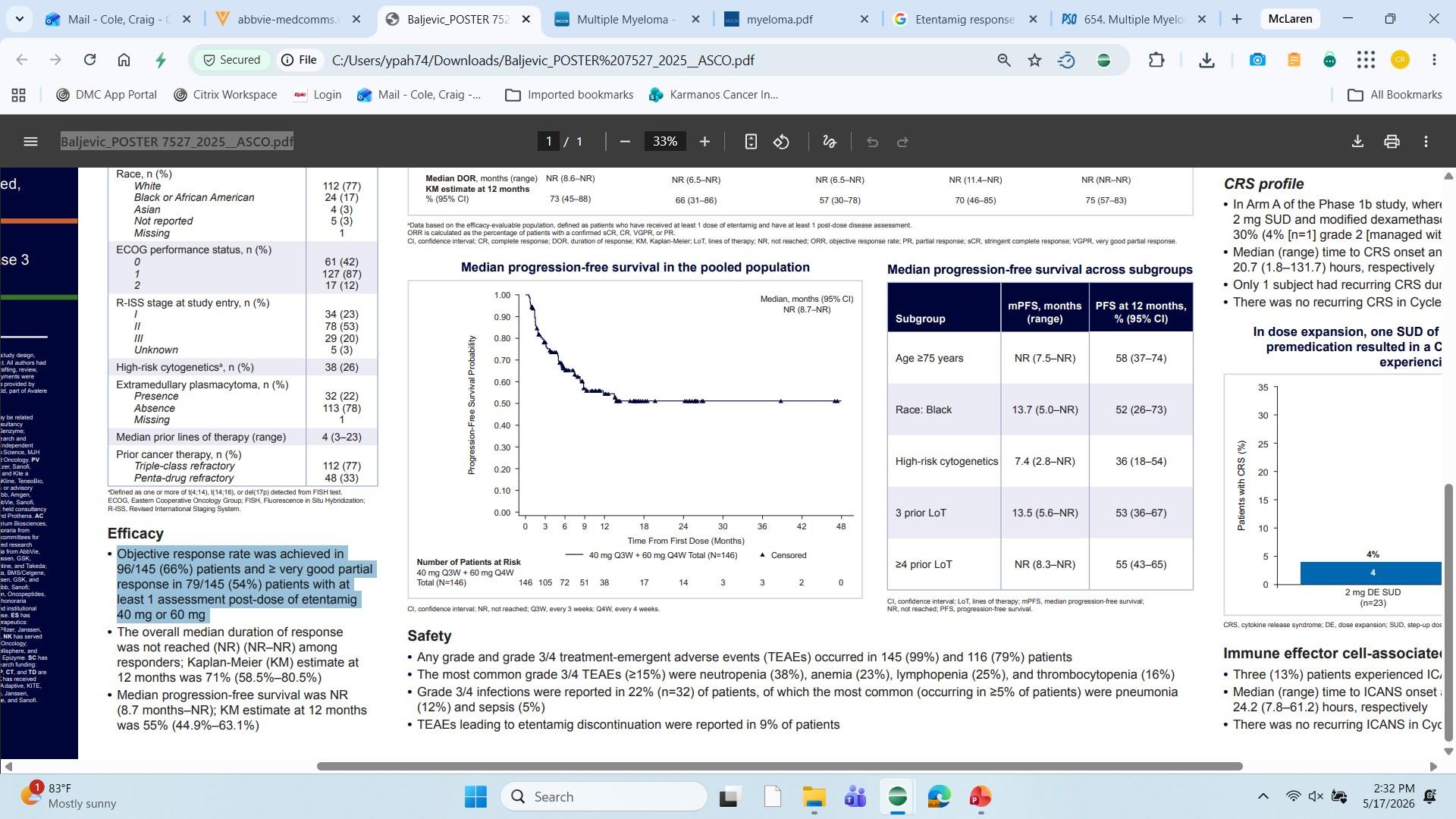Open the PDF sidebar menu icon
Screen dimensions: 1456x819
[x=30, y=142]
